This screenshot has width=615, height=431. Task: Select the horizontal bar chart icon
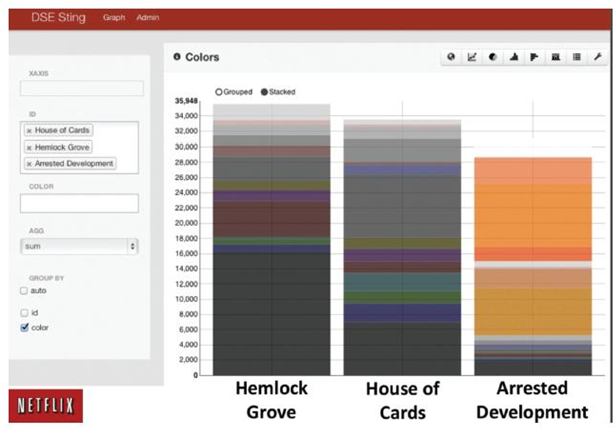535,57
